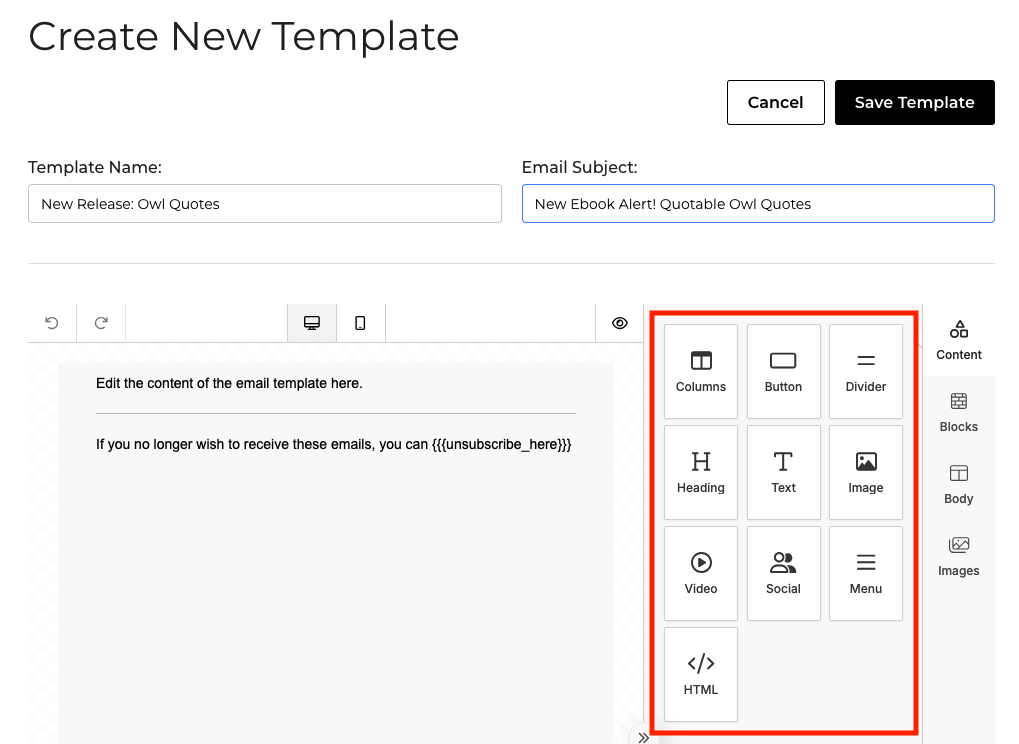
Task: Add a Columns content block
Action: pos(701,372)
